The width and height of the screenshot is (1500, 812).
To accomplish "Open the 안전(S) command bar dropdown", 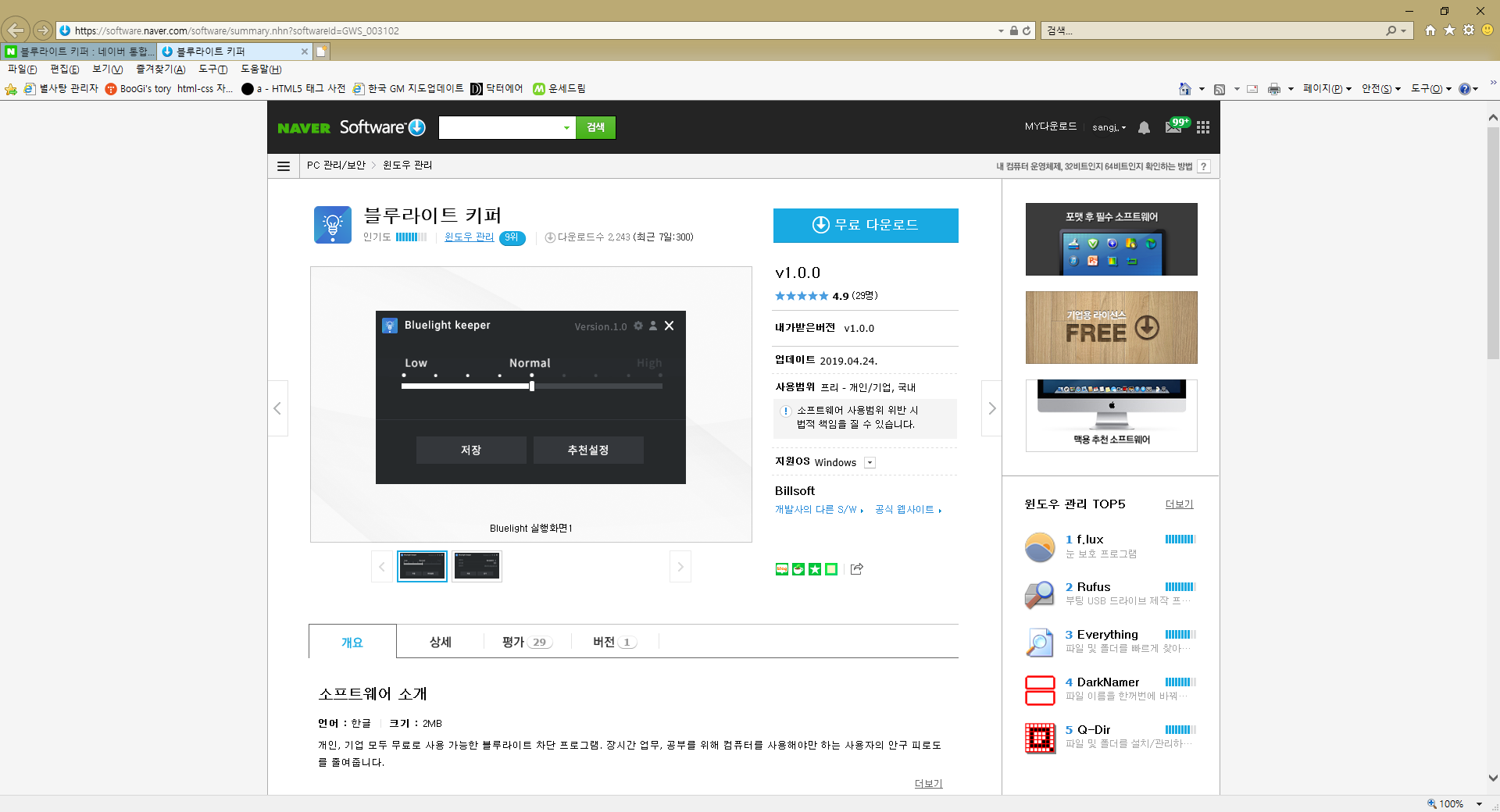I will coord(1380,89).
